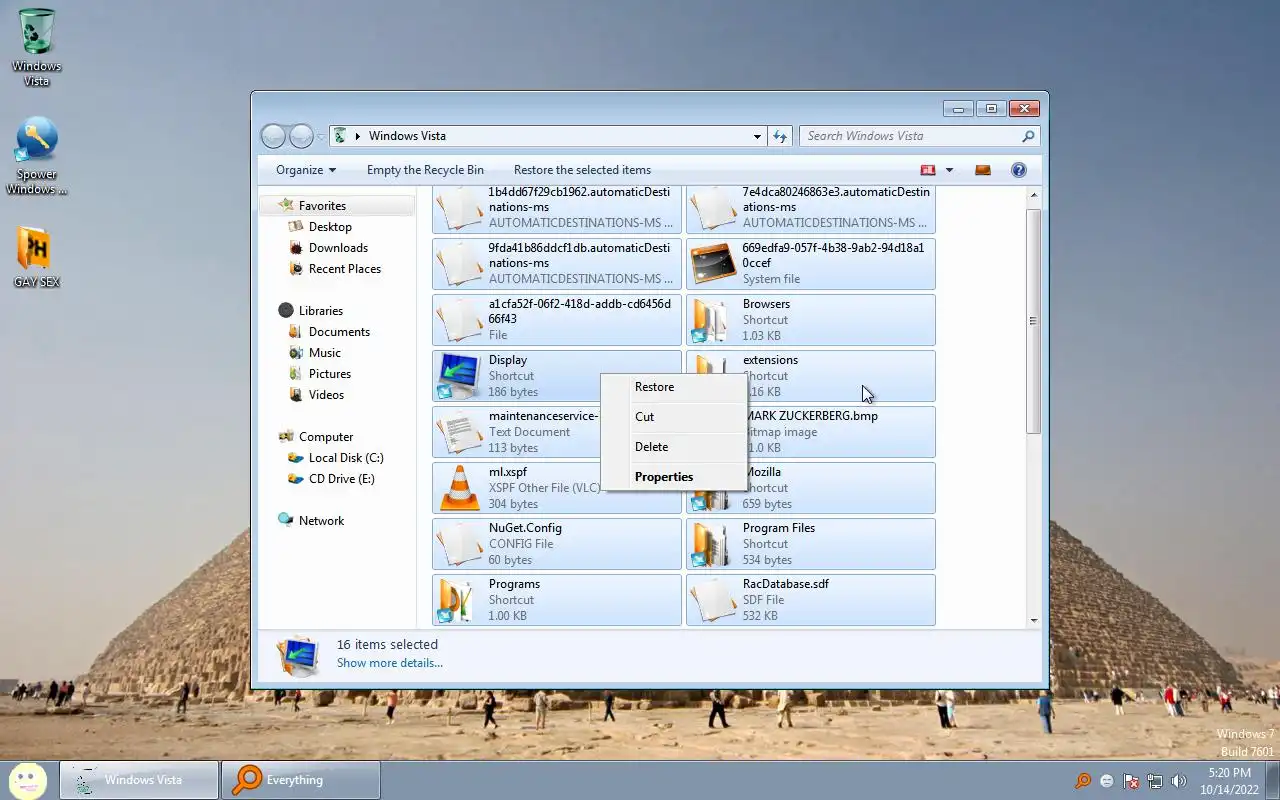The image size is (1280, 800).
Task: Click the Show more details link
Action: pyautogui.click(x=390, y=663)
